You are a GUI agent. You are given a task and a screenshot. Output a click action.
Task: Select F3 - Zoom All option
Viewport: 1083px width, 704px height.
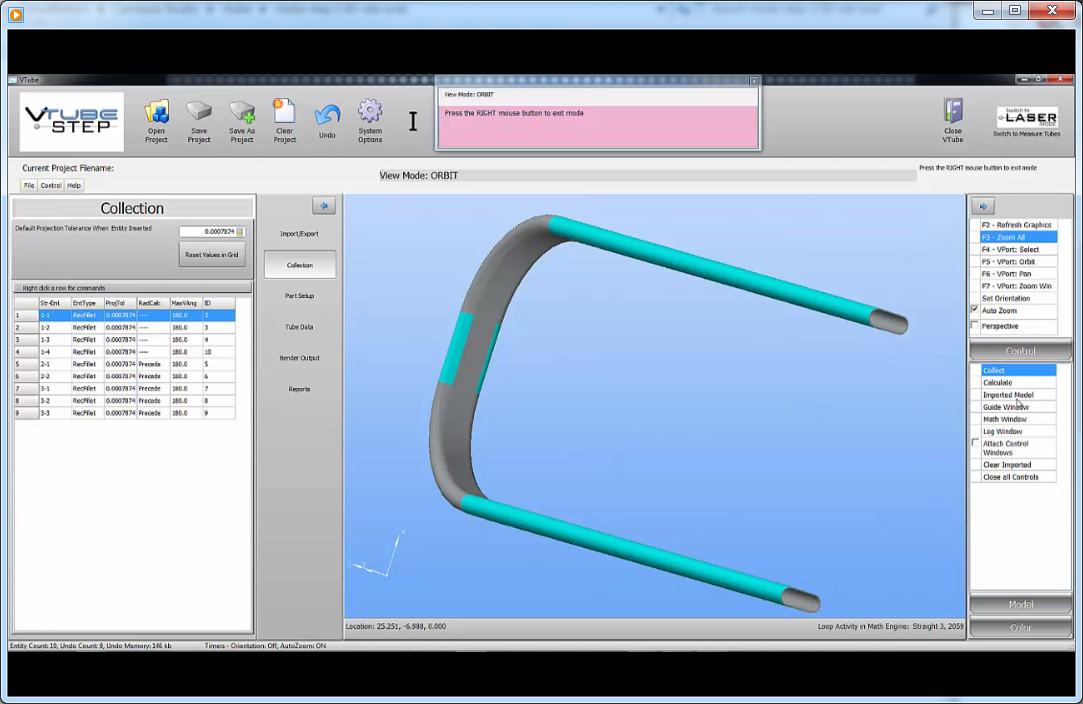(1014, 237)
